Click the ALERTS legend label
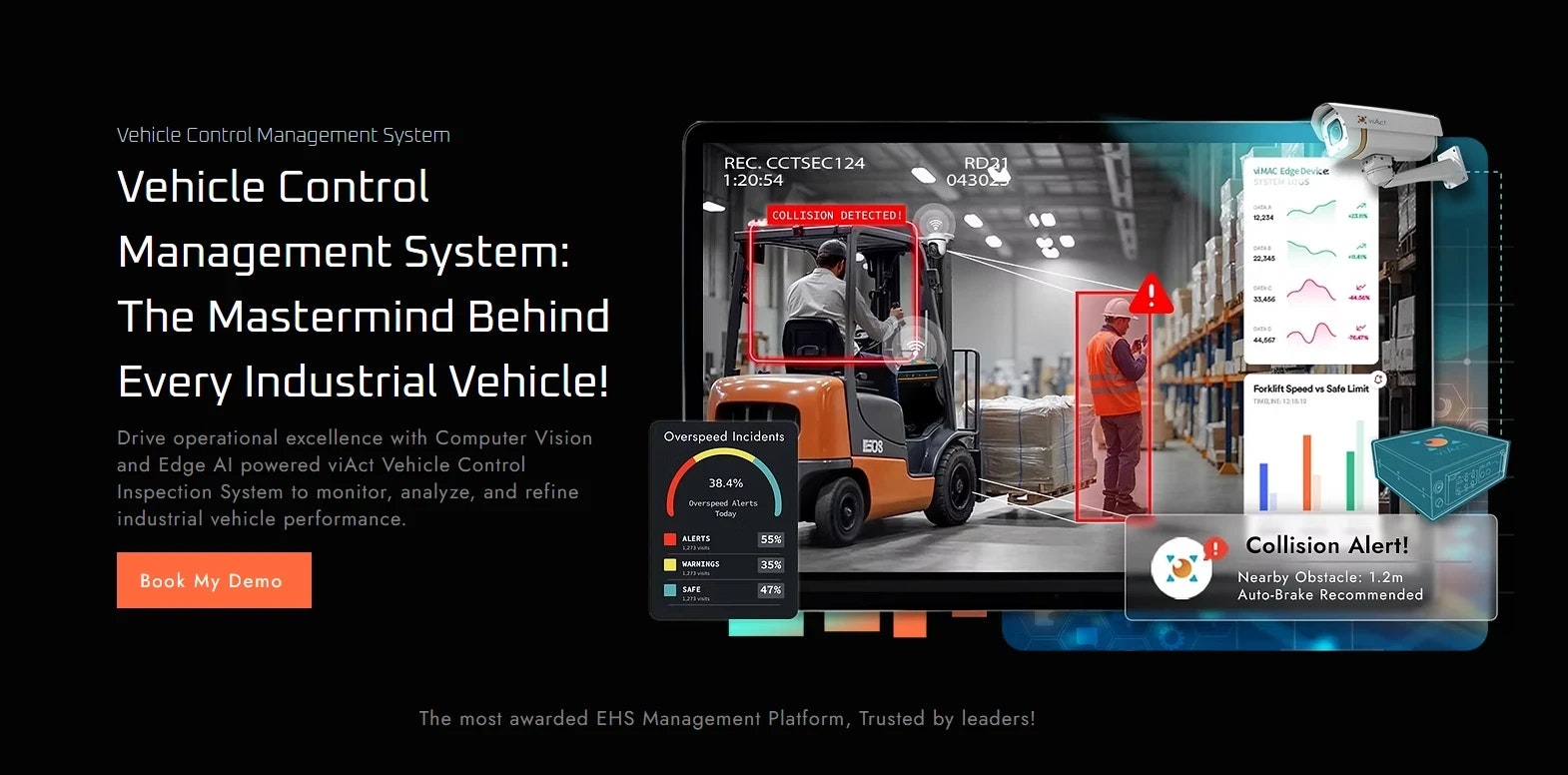Image resolution: width=1568 pixels, height=775 pixels. point(696,538)
